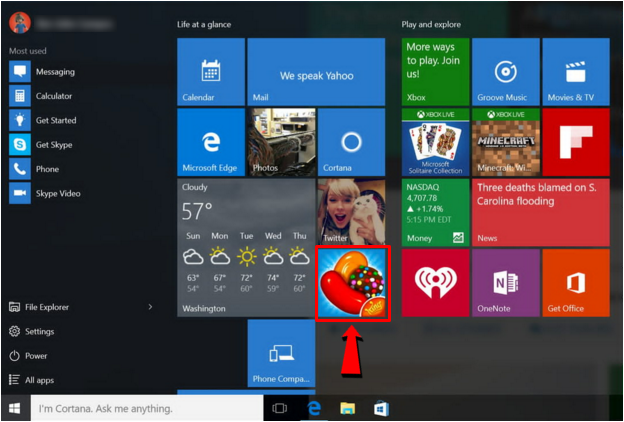Open the Weather tile for Washington

(x=245, y=248)
